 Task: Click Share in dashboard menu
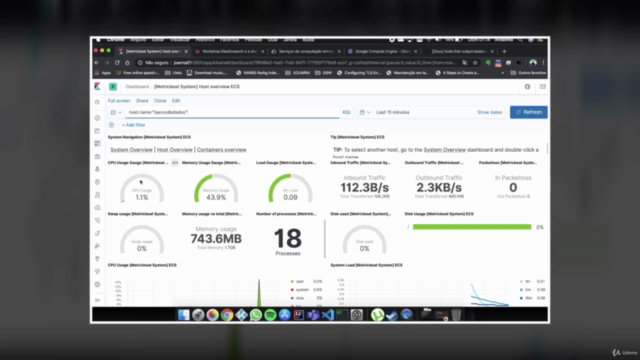(x=142, y=101)
